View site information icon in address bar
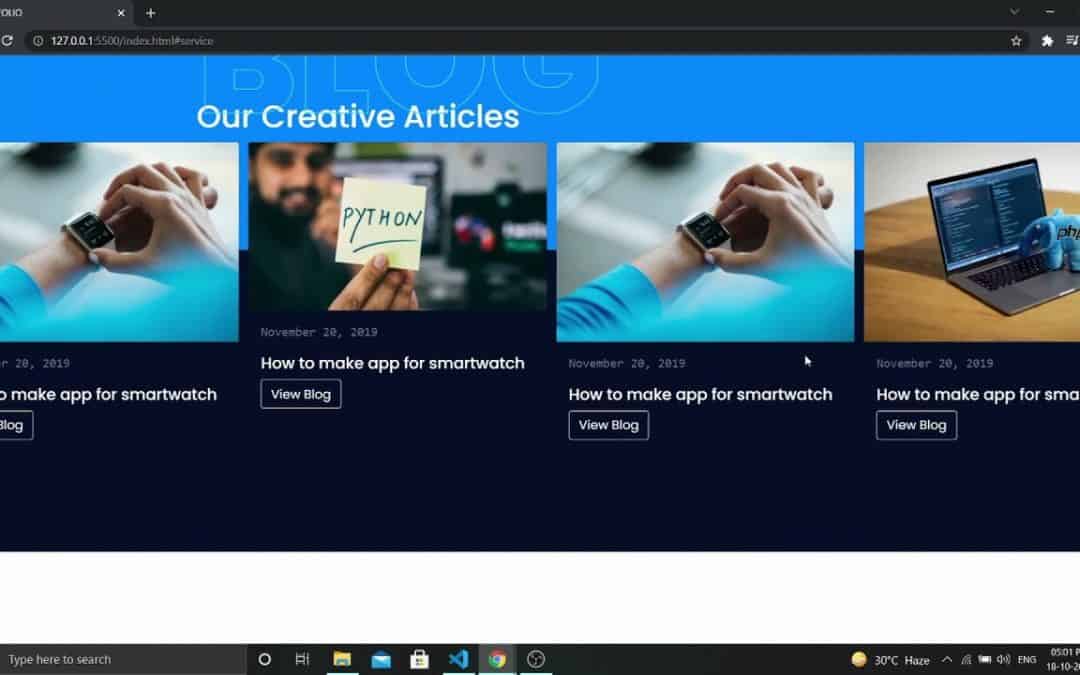This screenshot has width=1080, height=675. click(x=39, y=41)
